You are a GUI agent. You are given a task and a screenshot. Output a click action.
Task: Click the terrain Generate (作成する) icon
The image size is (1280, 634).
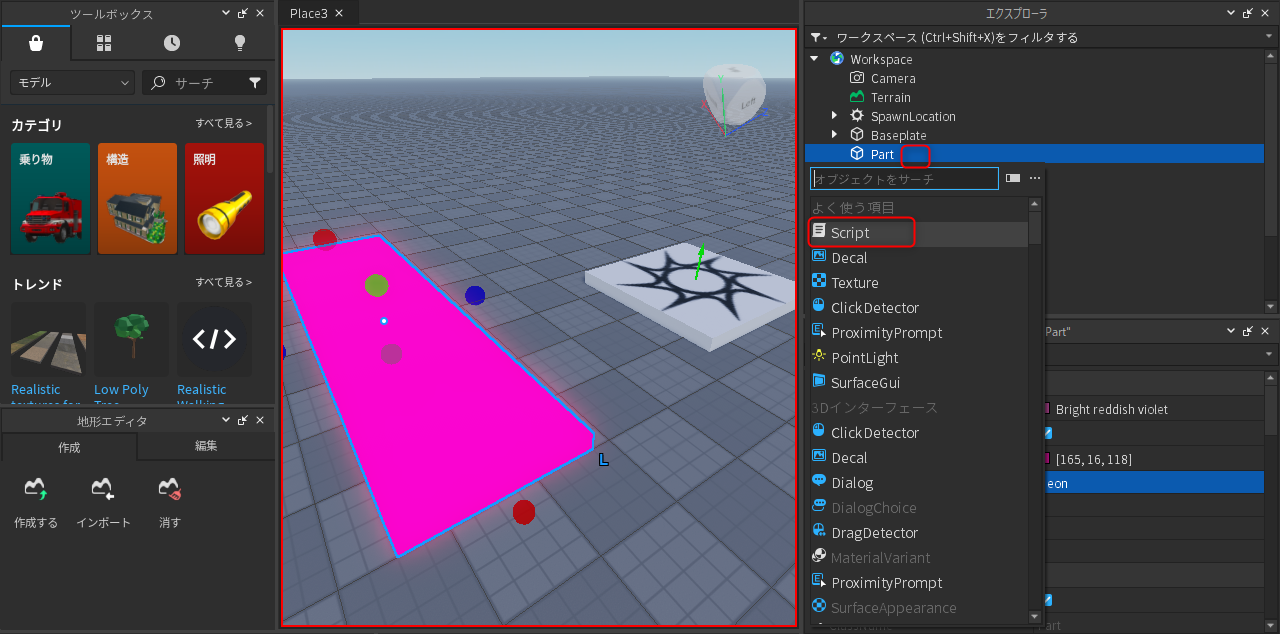pos(36,490)
